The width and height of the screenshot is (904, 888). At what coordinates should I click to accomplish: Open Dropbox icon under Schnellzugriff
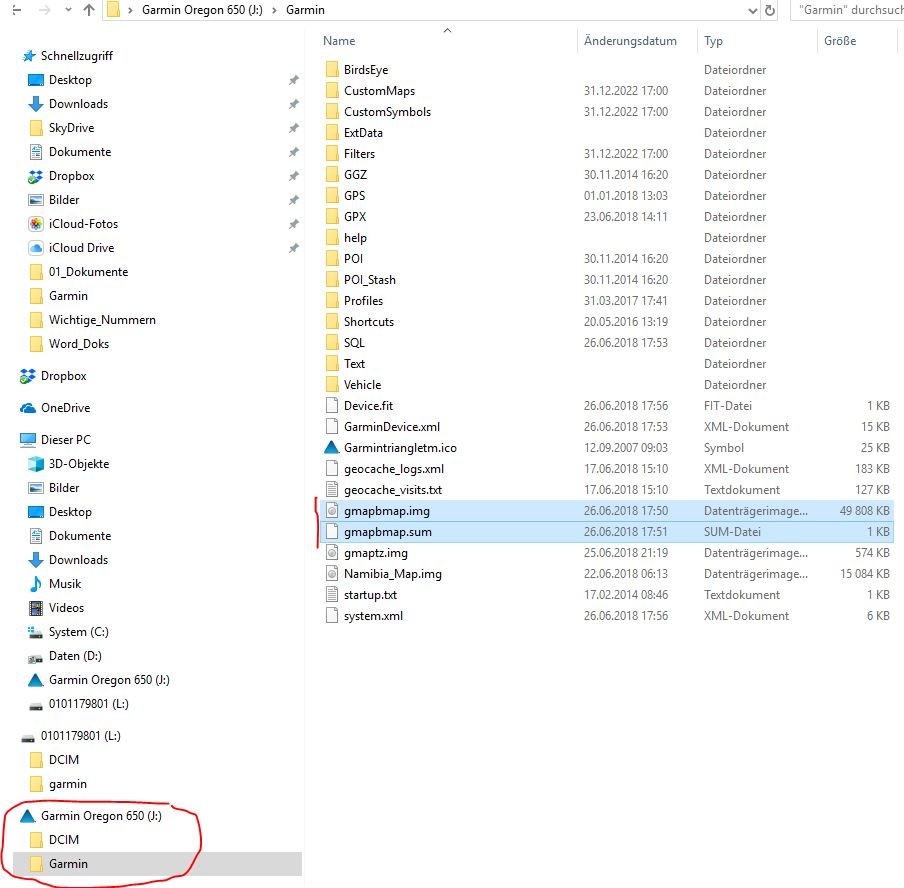tap(36, 176)
